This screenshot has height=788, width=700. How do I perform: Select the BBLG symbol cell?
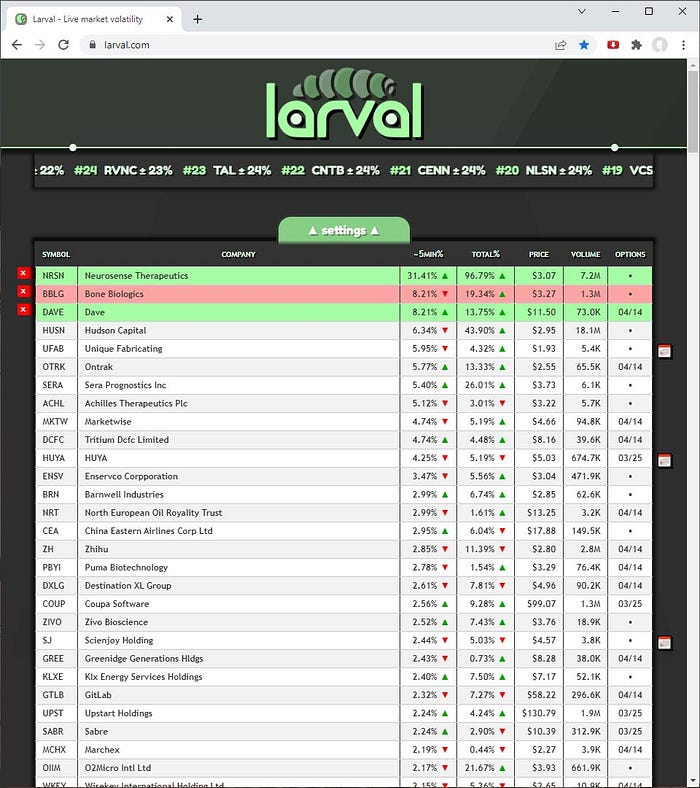(56, 293)
